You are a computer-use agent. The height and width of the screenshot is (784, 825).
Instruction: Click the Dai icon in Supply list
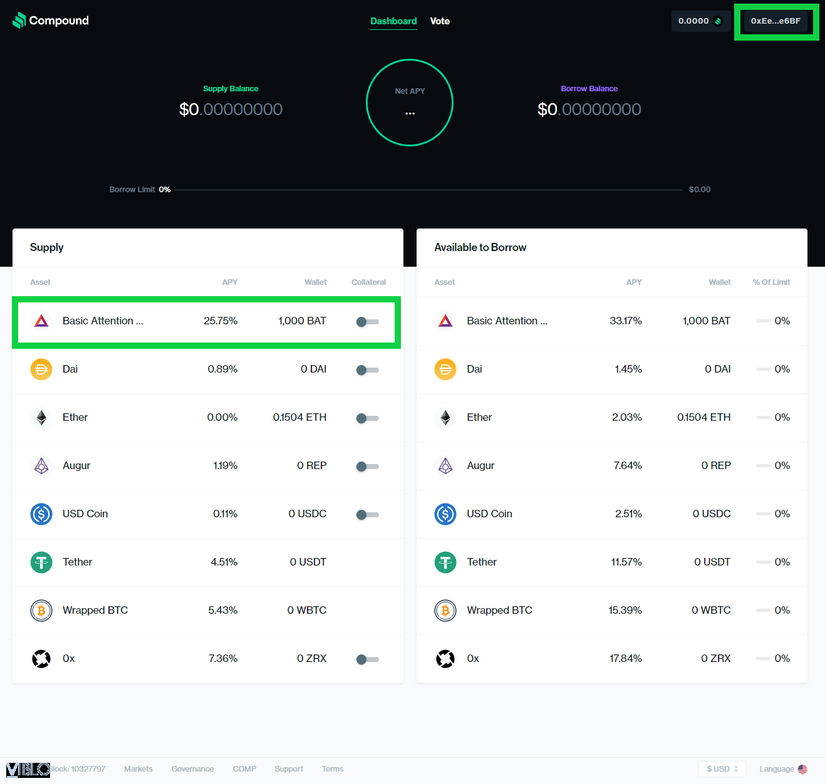coord(41,369)
